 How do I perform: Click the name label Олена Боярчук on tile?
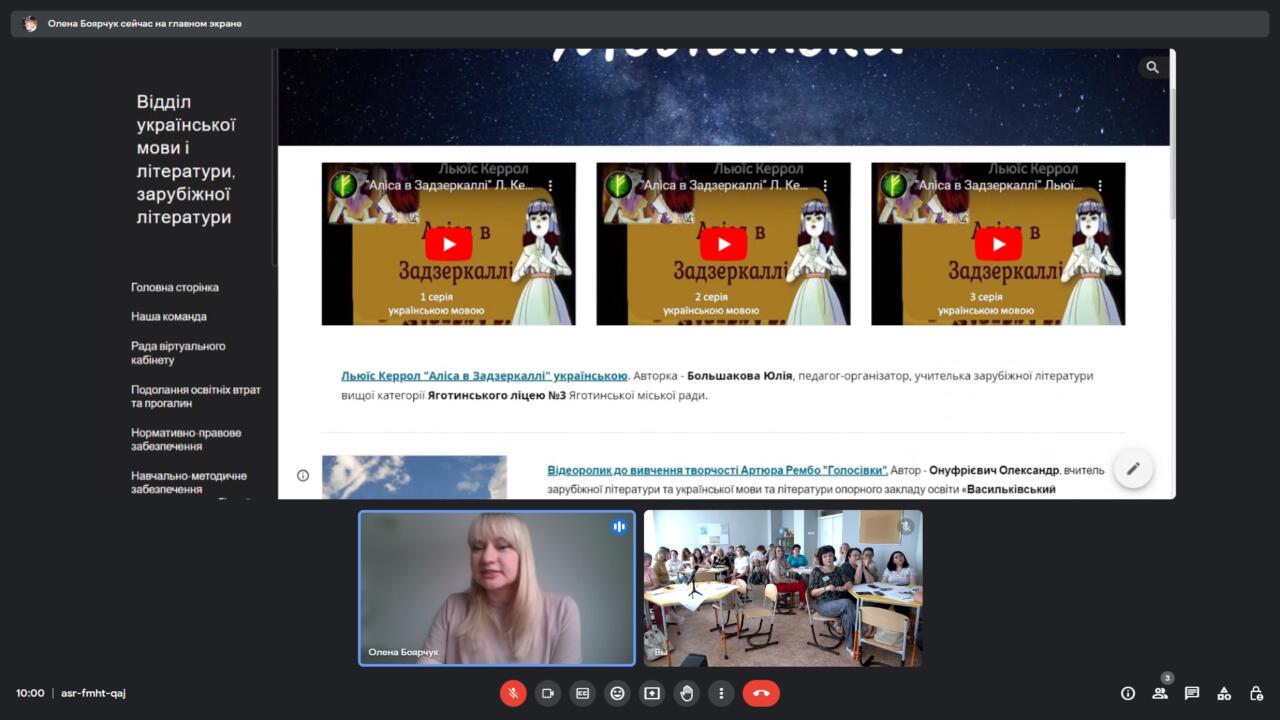pyautogui.click(x=403, y=652)
